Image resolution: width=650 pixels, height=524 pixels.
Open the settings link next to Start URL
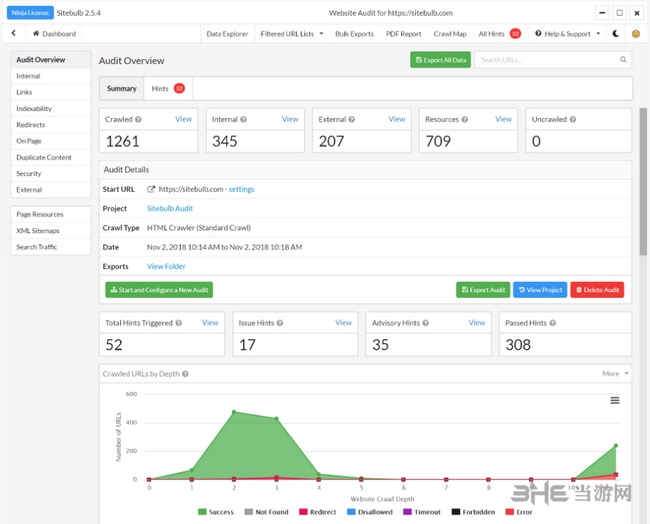point(241,189)
